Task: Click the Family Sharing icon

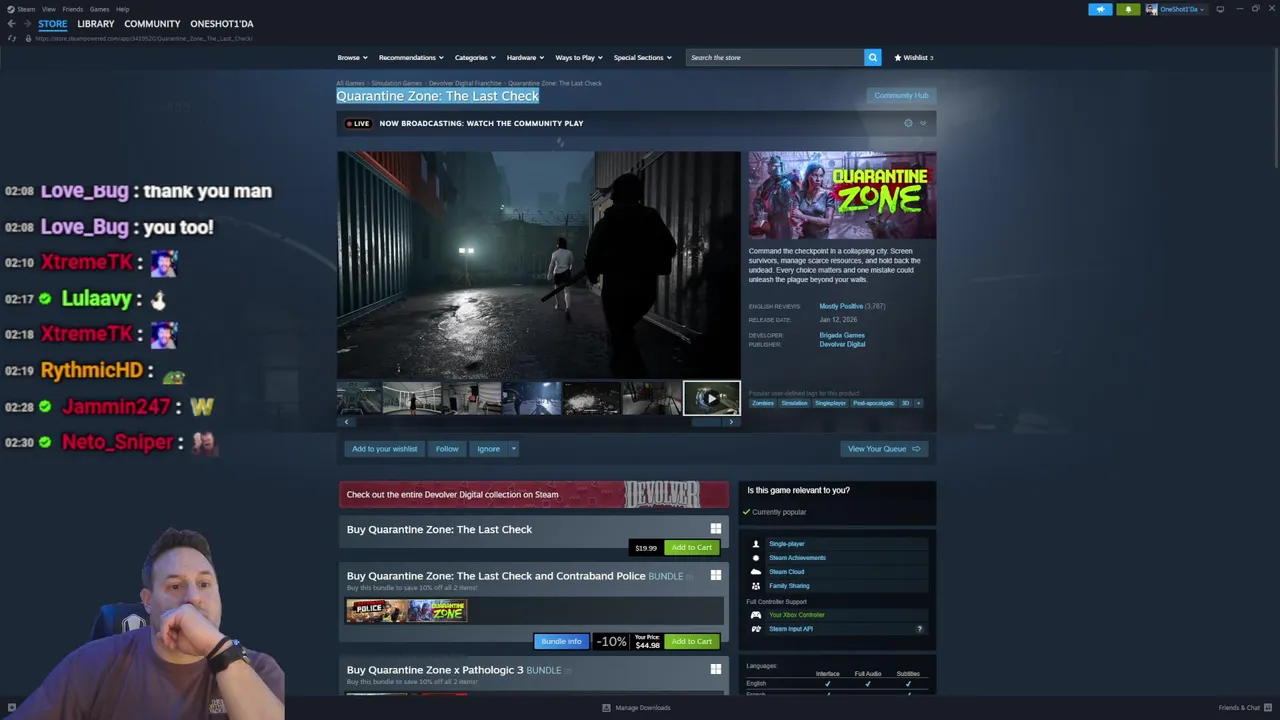Action: click(x=756, y=586)
